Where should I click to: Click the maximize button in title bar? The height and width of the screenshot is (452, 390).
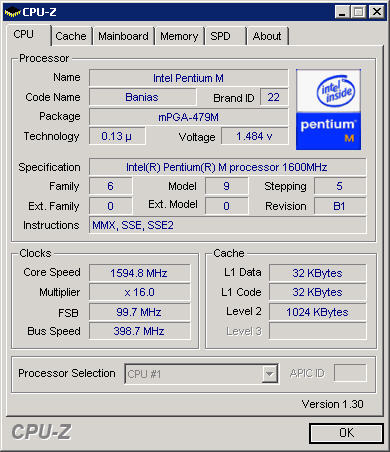[x=359, y=12]
